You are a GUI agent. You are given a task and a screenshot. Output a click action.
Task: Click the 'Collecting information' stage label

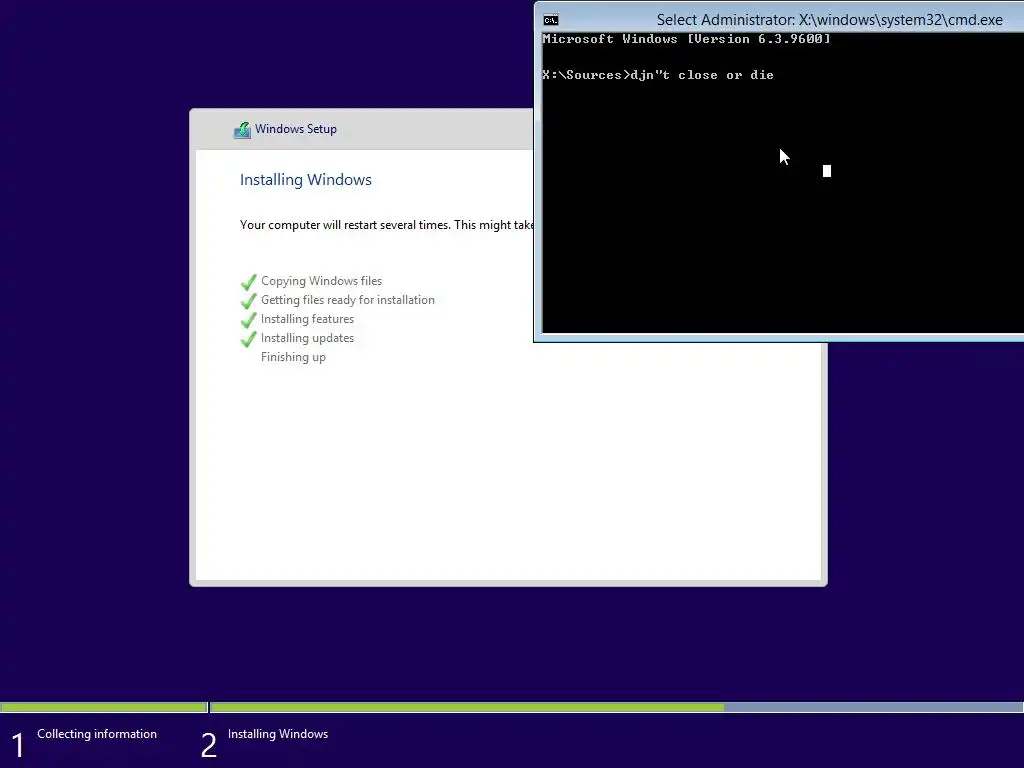click(97, 734)
